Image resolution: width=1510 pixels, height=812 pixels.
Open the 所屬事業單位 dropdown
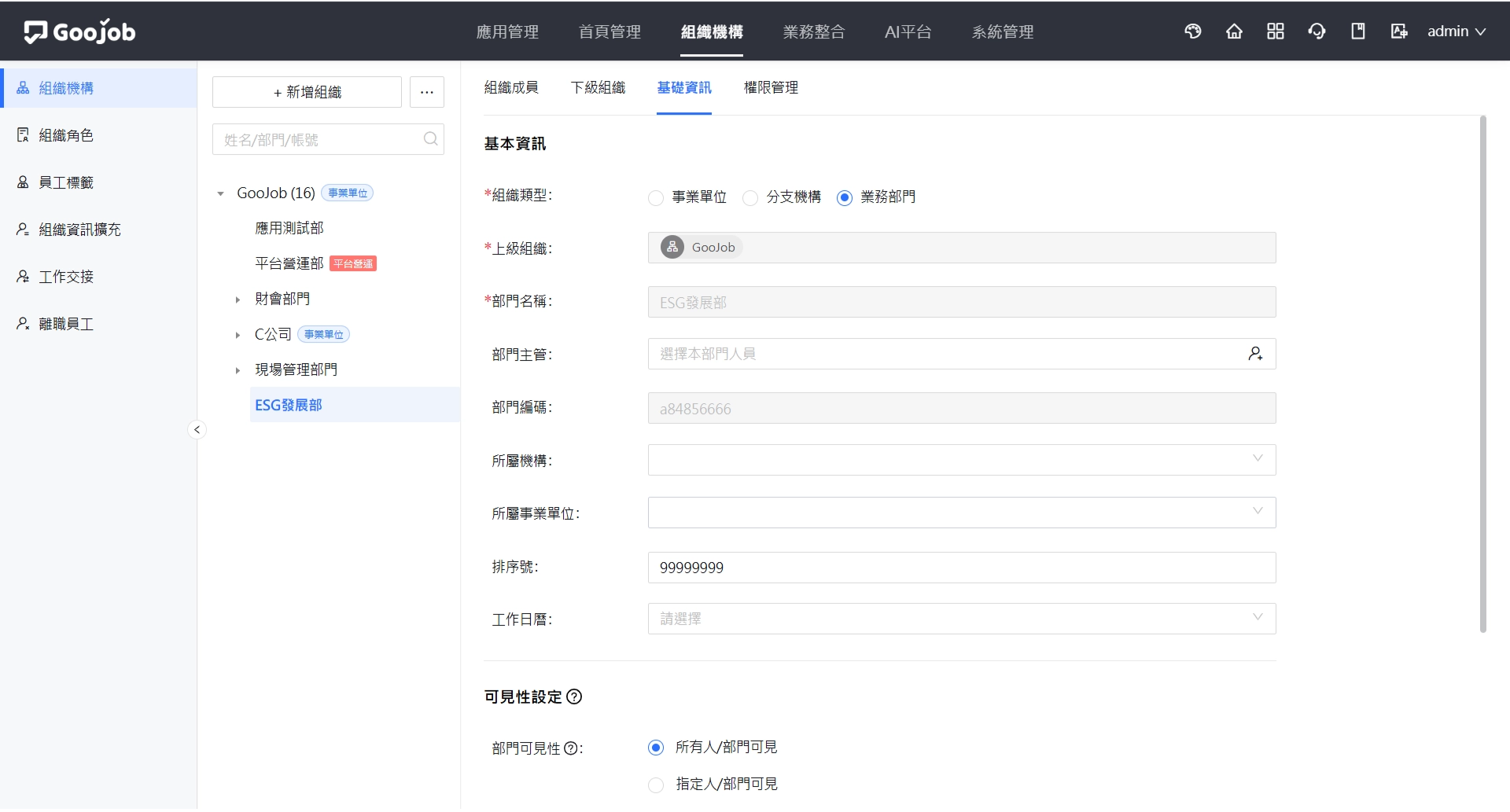click(x=962, y=513)
